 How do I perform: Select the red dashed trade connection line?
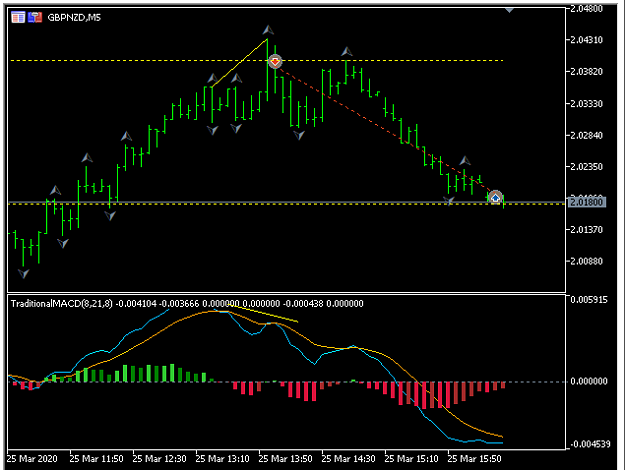pyautogui.click(x=385, y=130)
